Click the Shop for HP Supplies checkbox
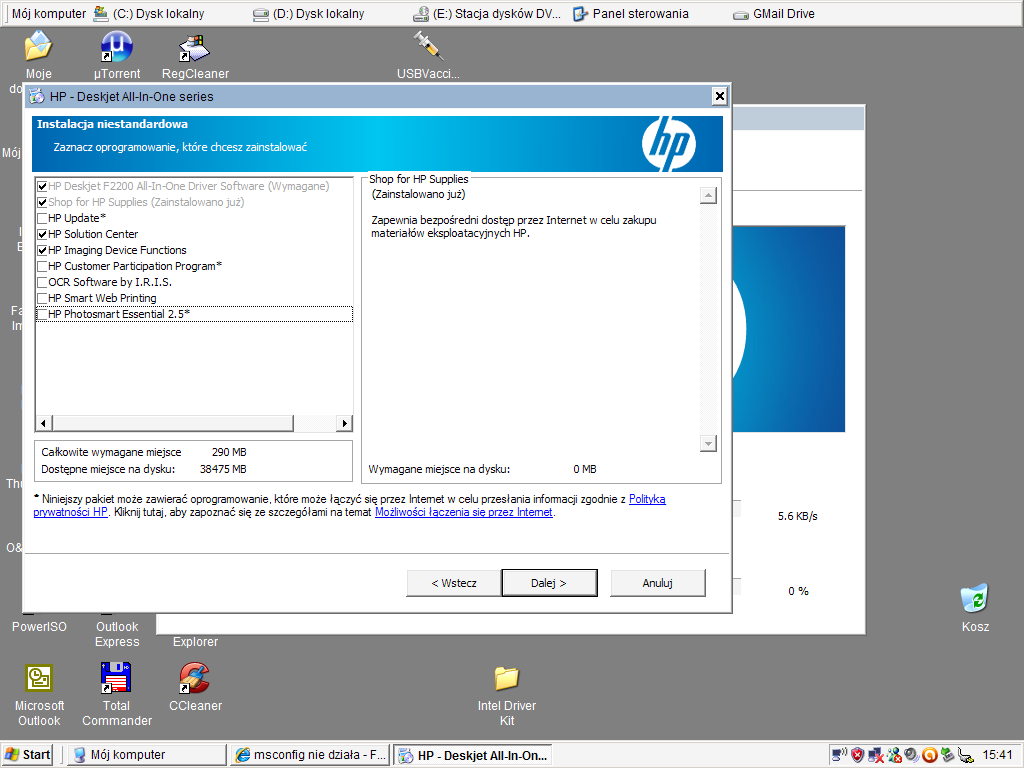The height and width of the screenshot is (768, 1024). click(x=42, y=202)
